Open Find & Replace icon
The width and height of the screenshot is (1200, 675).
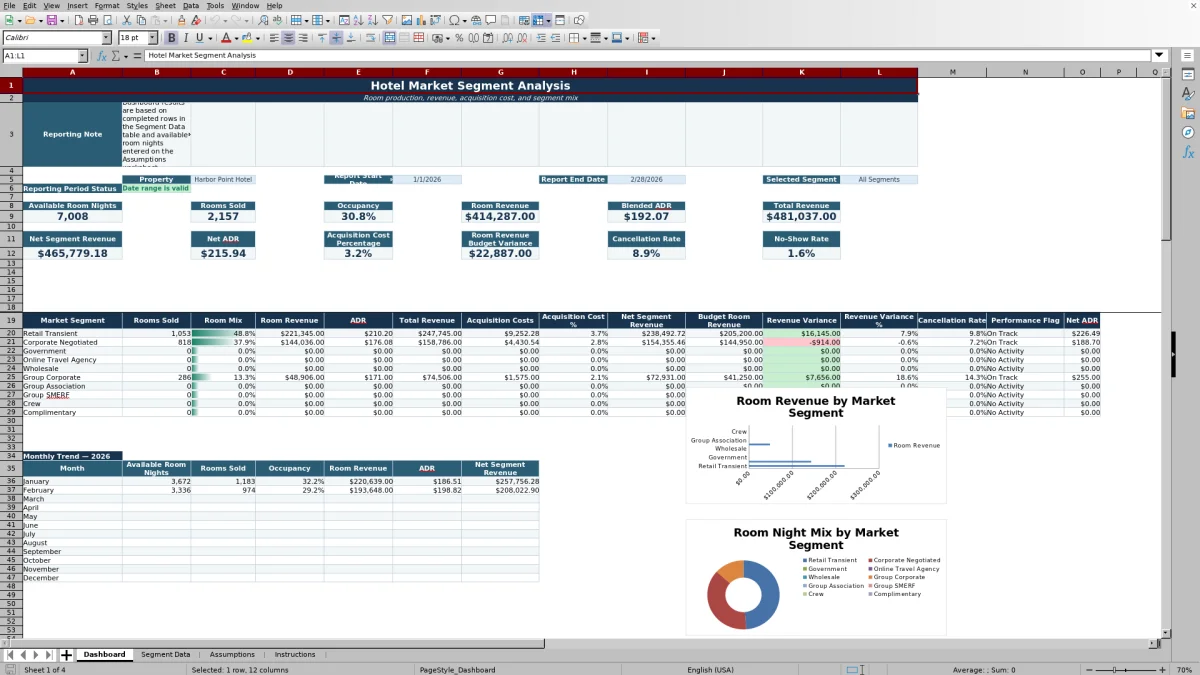tap(262, 20)
